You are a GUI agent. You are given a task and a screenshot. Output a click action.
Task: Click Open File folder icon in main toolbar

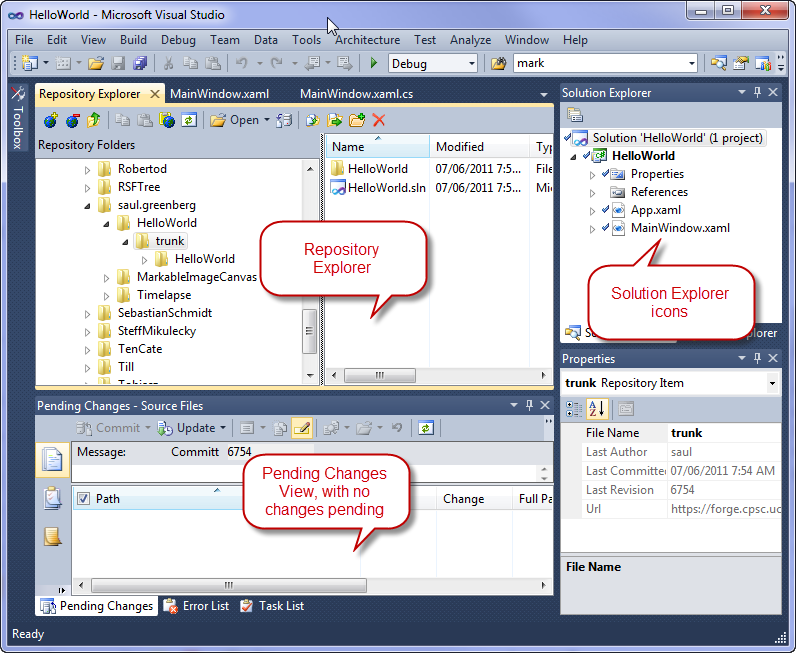[x=95, y=63]
